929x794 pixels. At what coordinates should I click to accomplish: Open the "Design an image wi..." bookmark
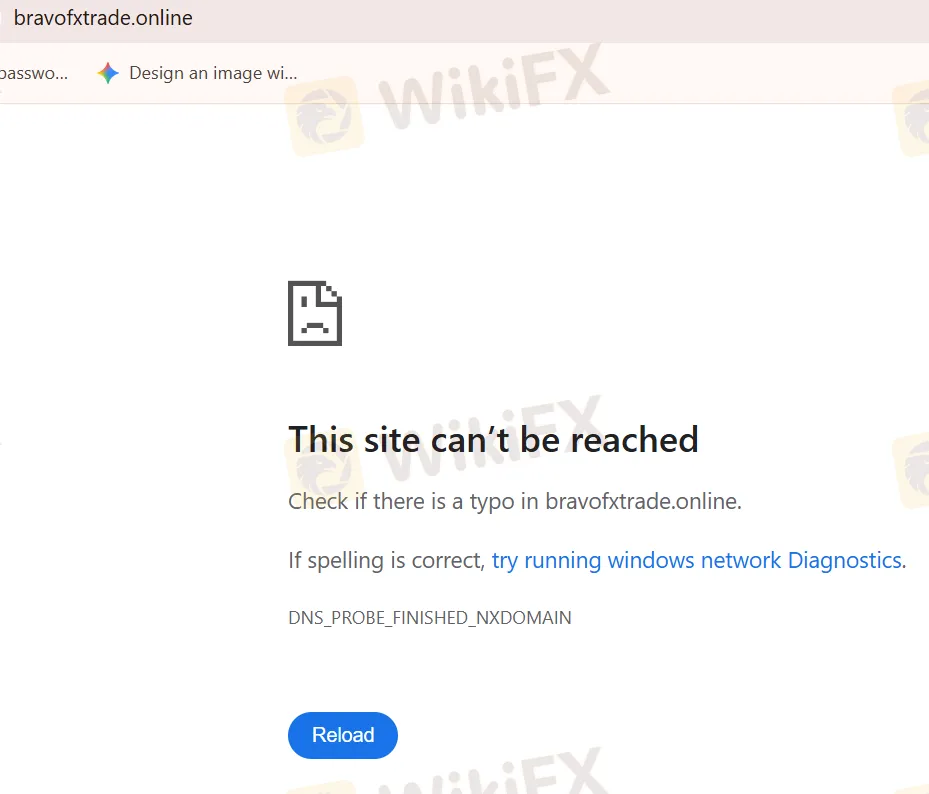213,73
